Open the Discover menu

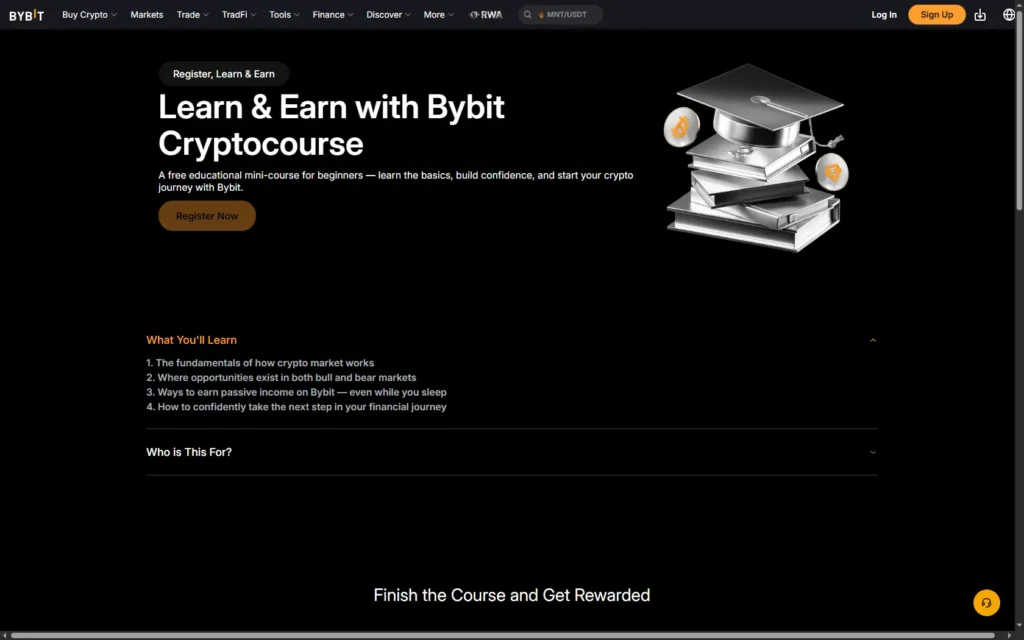tap(388, 14)
